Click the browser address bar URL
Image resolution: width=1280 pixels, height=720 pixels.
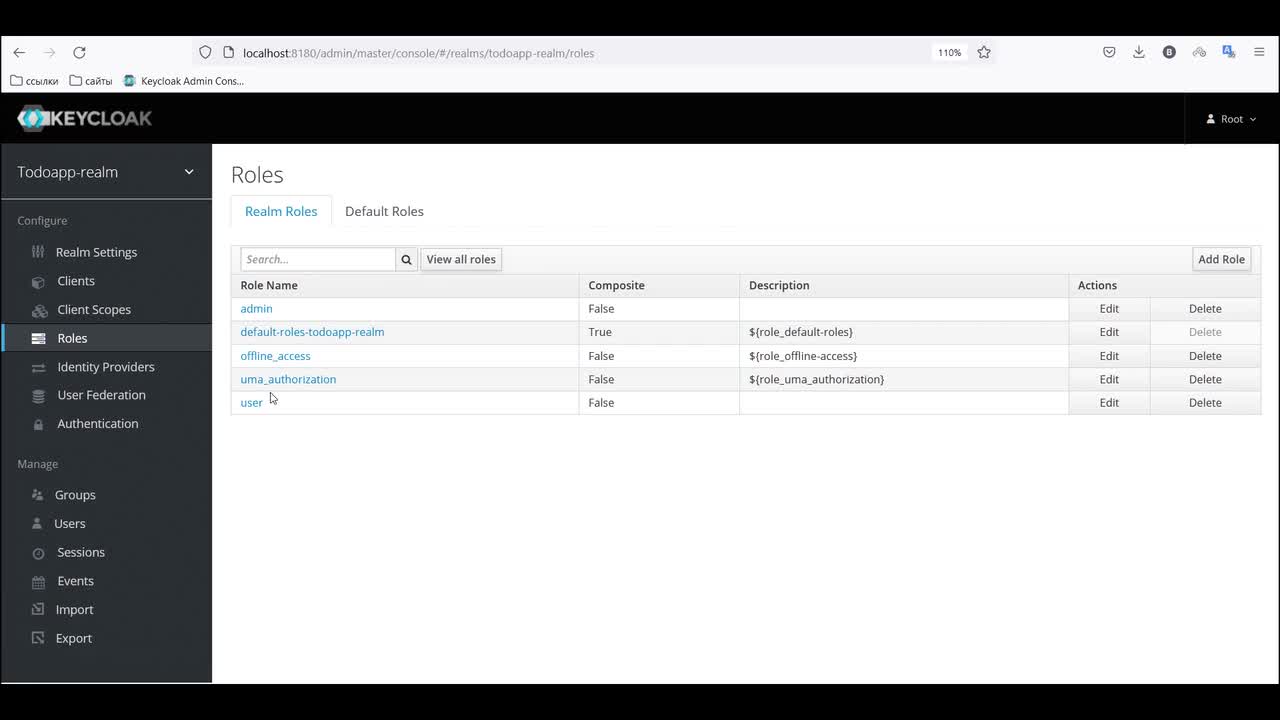click(x=418, y=53)
